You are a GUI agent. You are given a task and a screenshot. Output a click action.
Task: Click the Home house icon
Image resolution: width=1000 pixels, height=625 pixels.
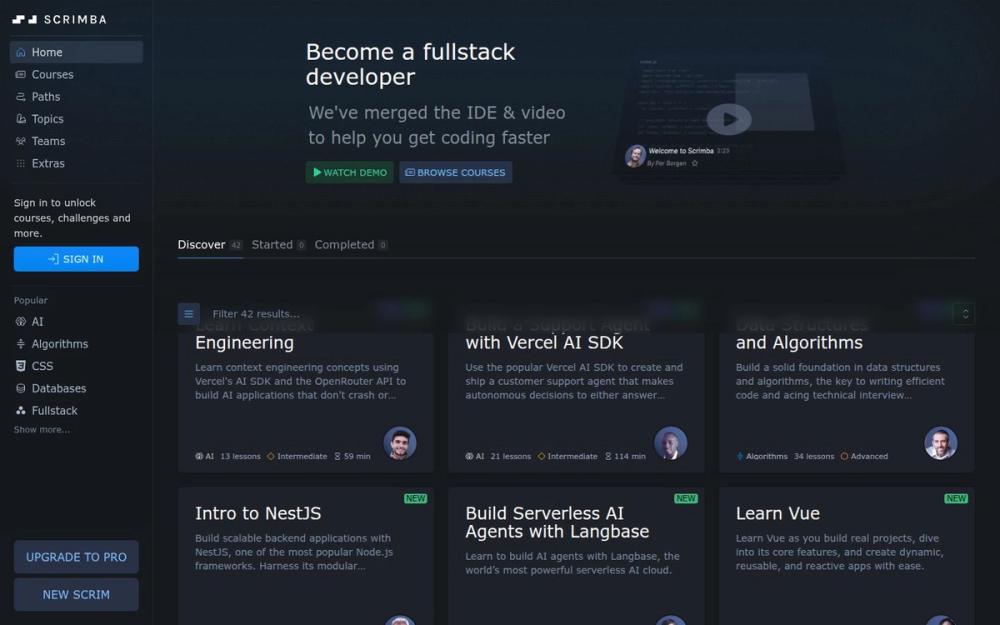coord(21,52)
